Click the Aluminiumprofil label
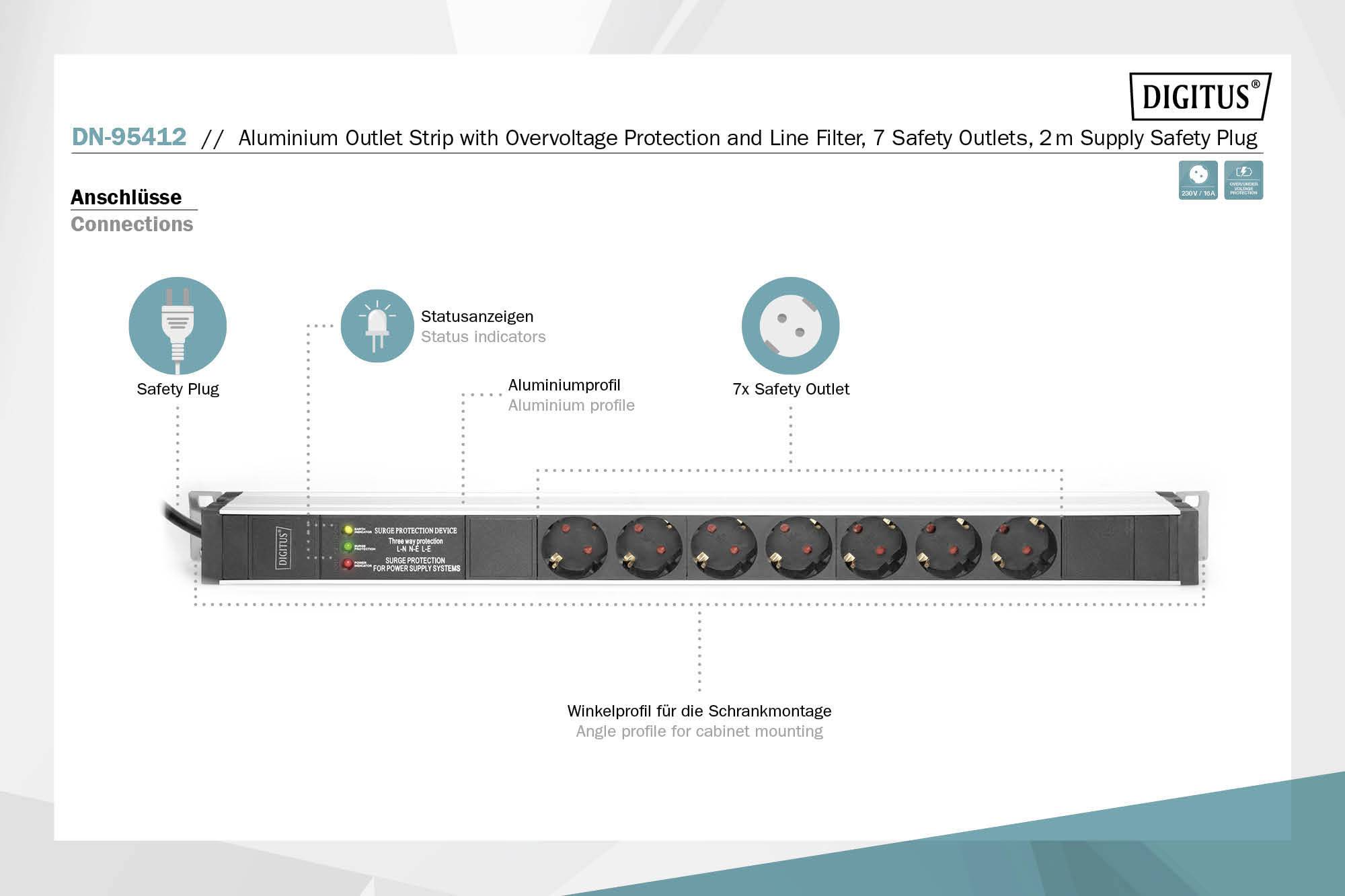 tap(564, 385)
